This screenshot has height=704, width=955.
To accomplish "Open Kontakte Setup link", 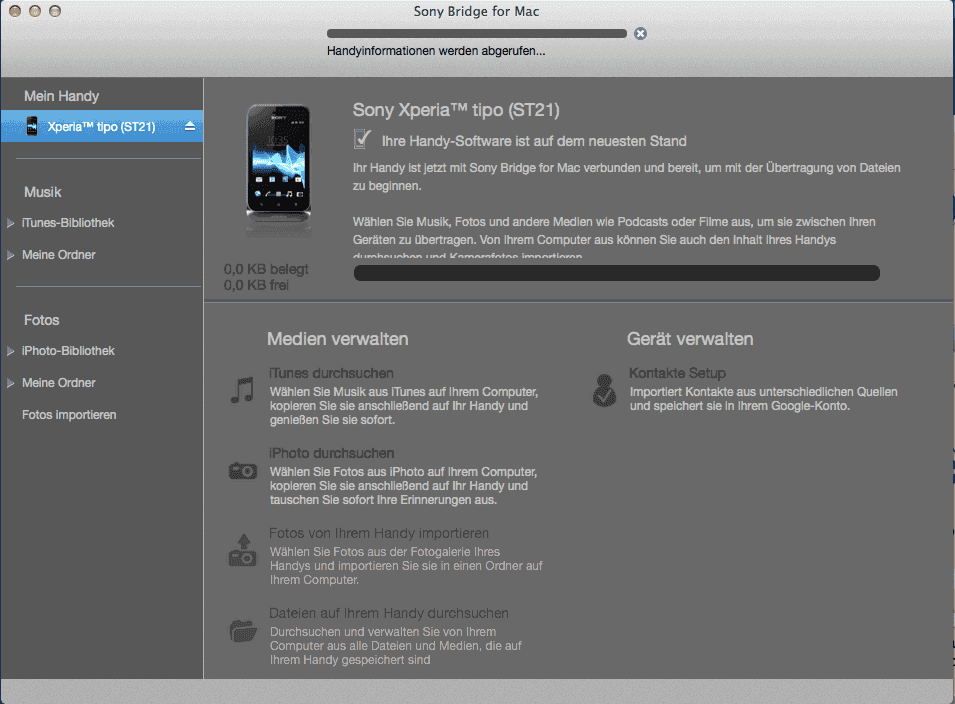I will tap(677, 373).
